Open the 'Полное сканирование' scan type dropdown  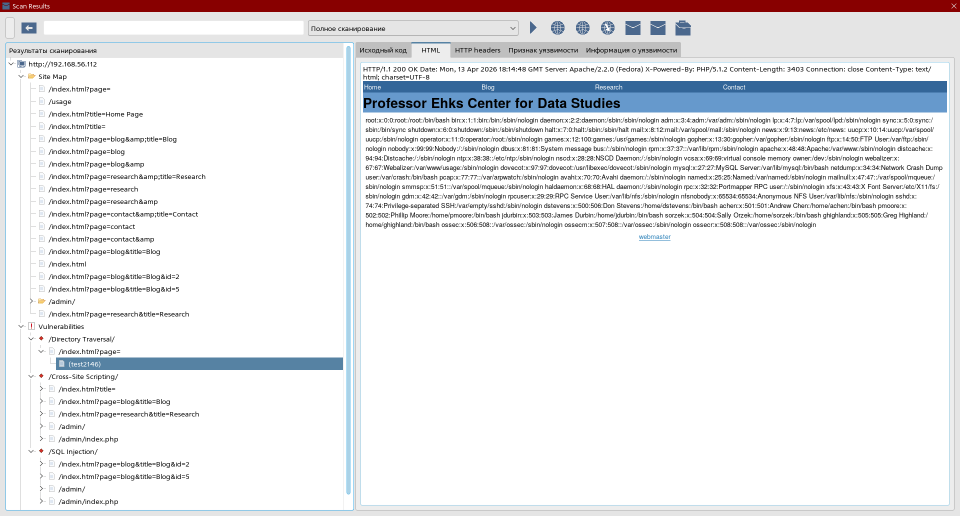(x=413, y=28)
